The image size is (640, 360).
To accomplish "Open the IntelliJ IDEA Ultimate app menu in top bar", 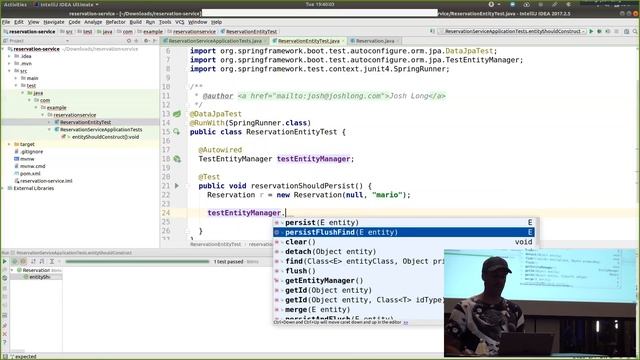I will (x=66, y=4).
